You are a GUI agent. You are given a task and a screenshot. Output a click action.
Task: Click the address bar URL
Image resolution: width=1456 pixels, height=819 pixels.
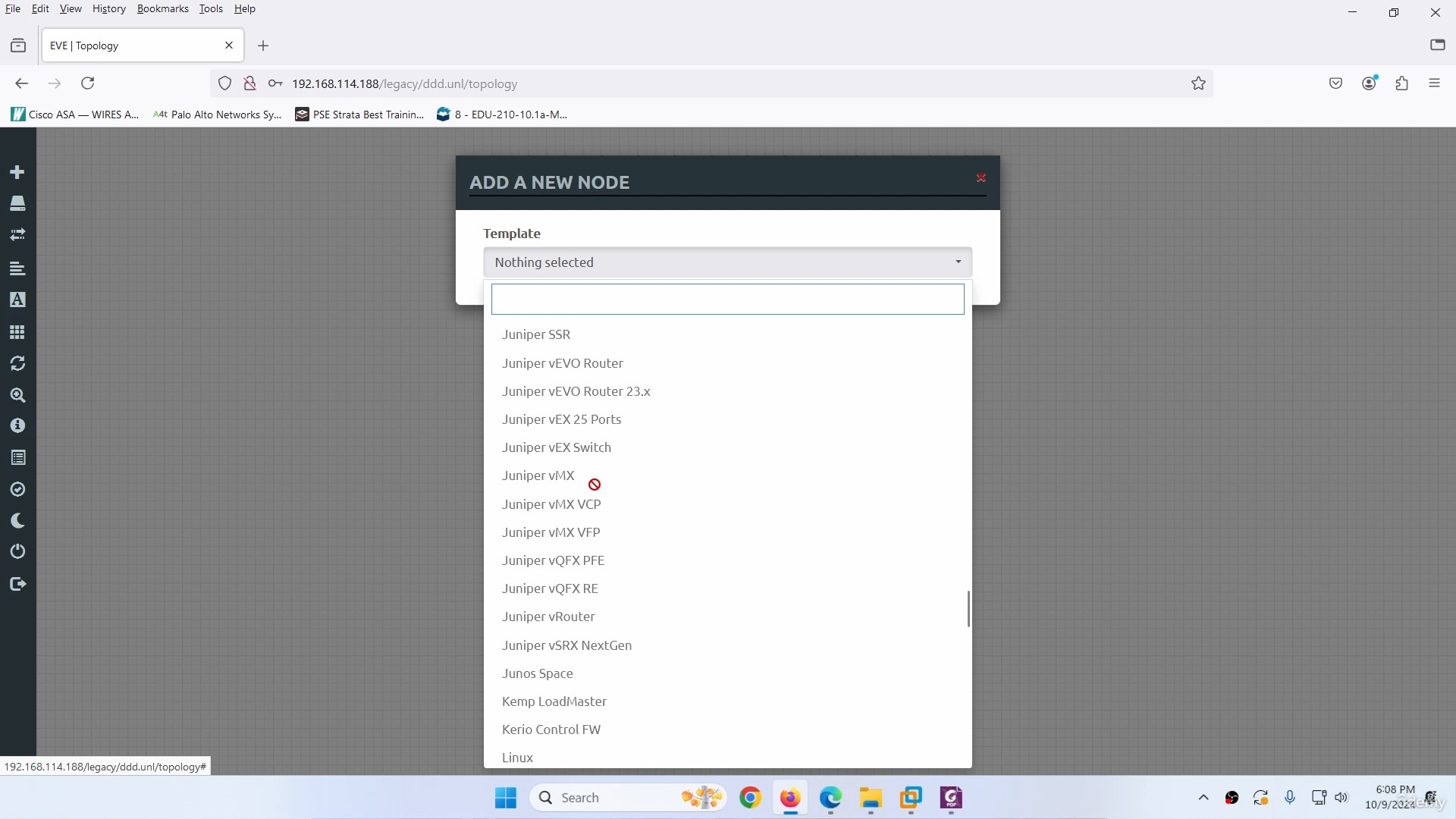(404, 84)
